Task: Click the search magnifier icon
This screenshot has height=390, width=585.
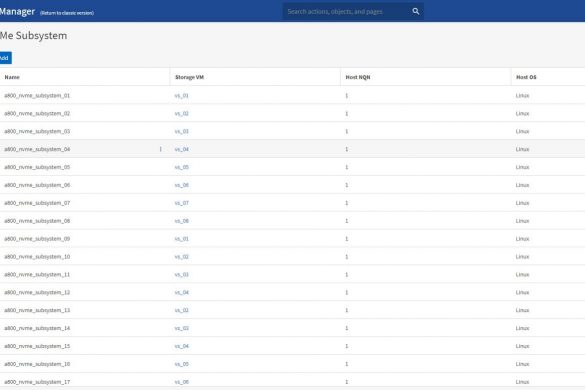Action: (x=416, y=12)
